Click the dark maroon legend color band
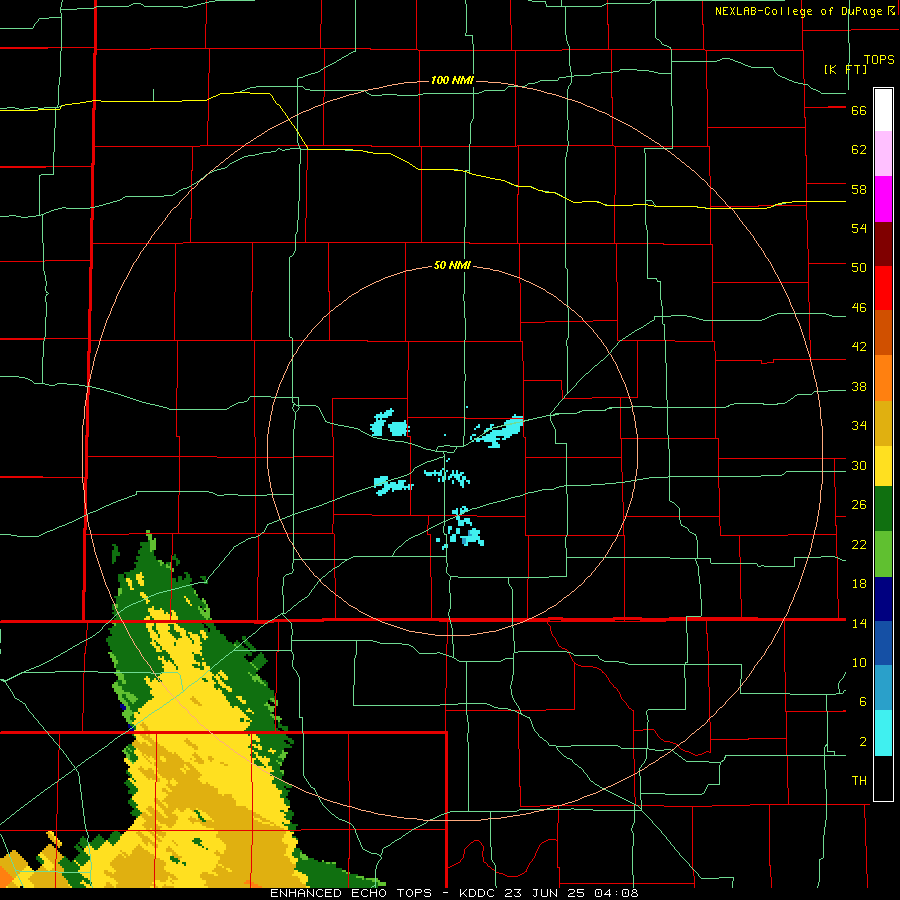The width and height of the screenshot is (900, 900). pyautogui.click(x=883, y=244)
